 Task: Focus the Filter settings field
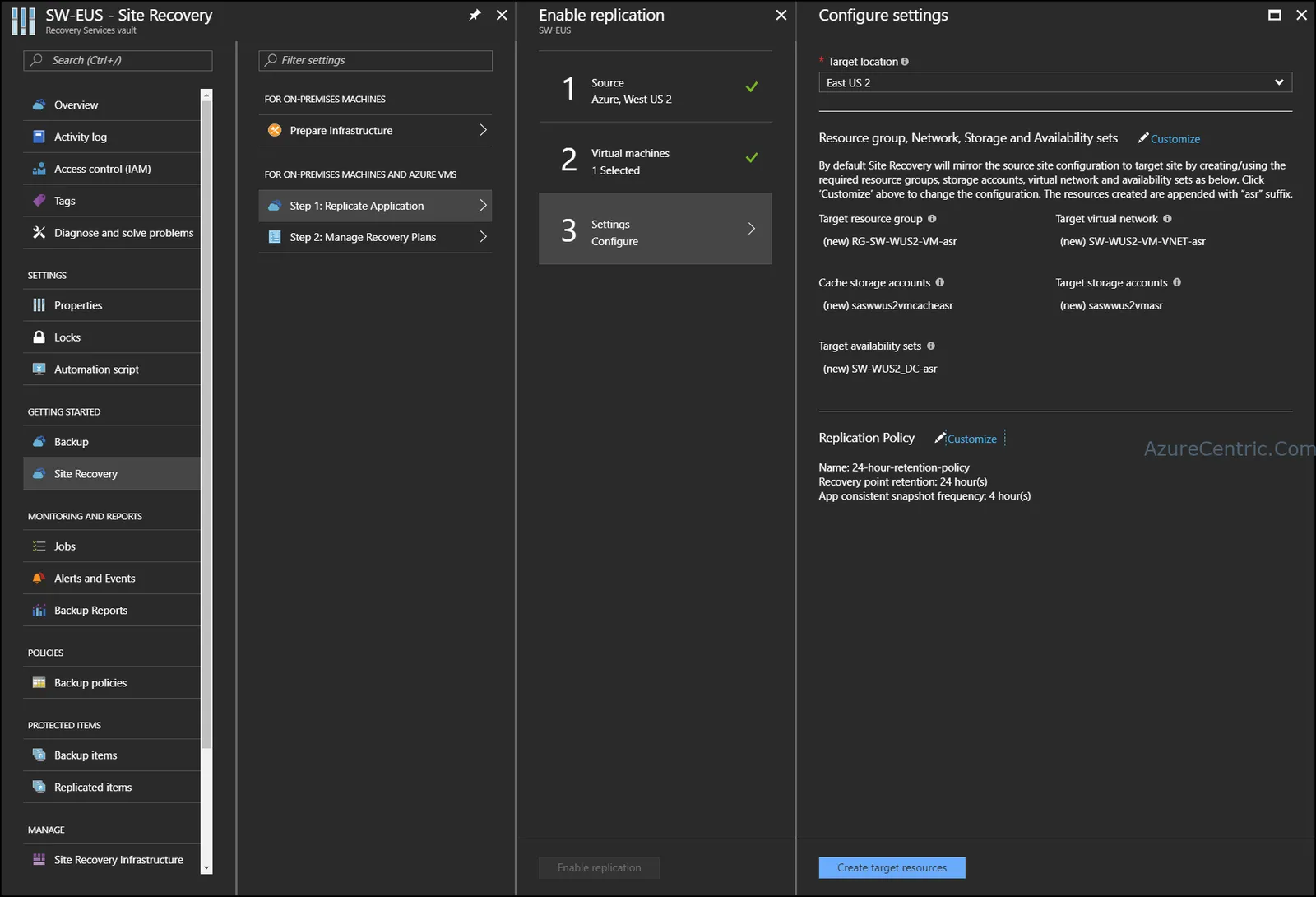(x=375, y=60)
